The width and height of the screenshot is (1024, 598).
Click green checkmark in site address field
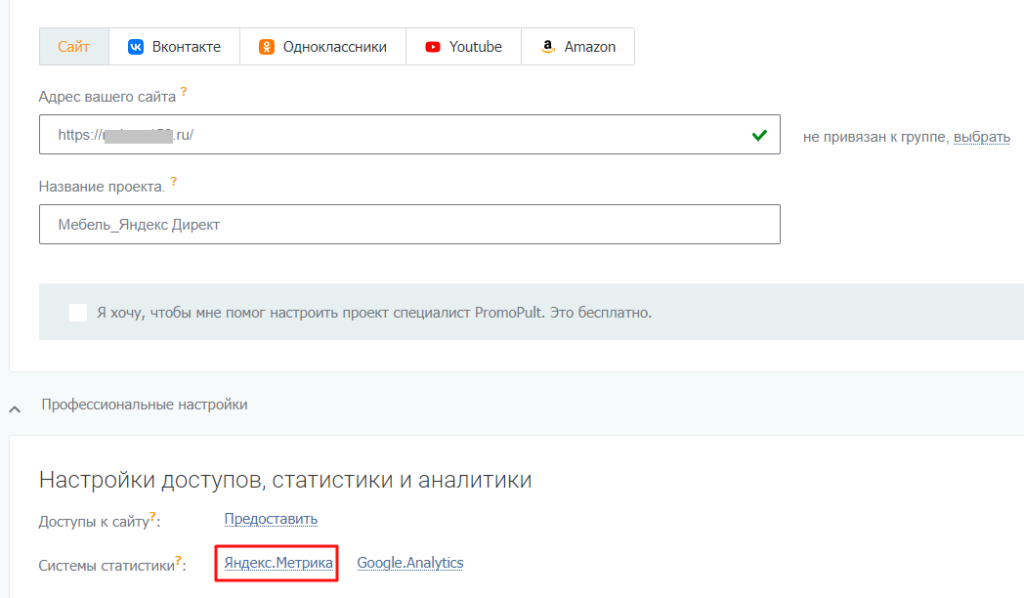tap(760, 135)
